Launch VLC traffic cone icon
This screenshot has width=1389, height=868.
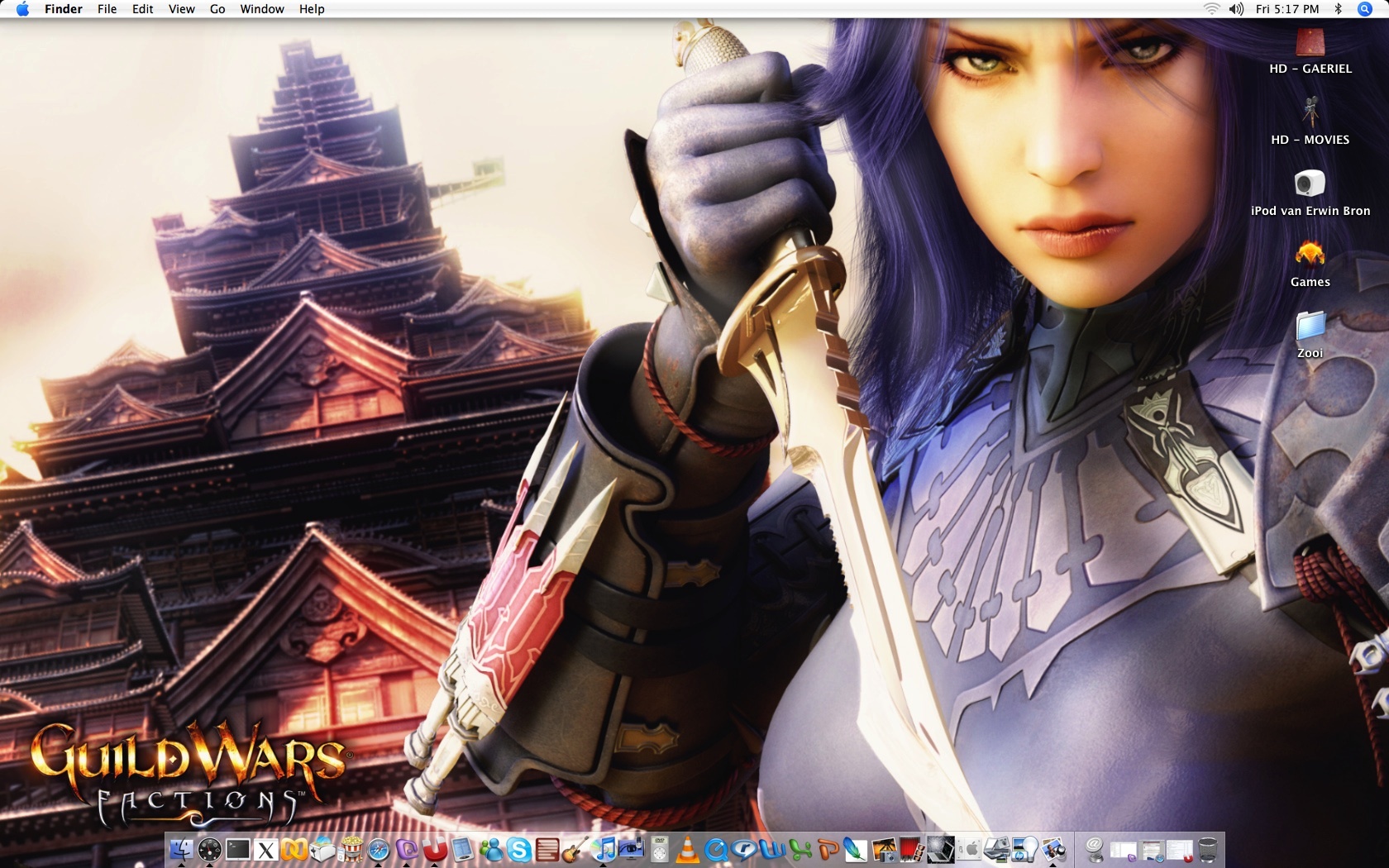point(688,849)
